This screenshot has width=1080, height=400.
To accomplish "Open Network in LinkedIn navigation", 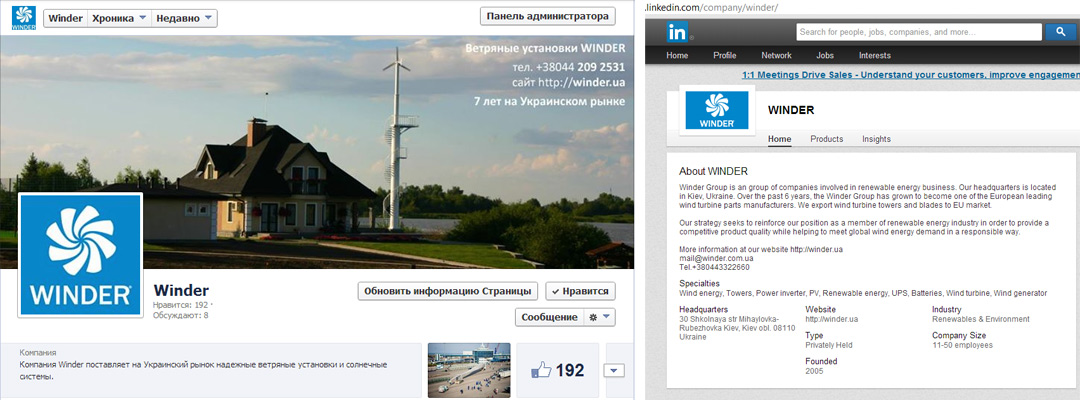I will coord(776,56).
